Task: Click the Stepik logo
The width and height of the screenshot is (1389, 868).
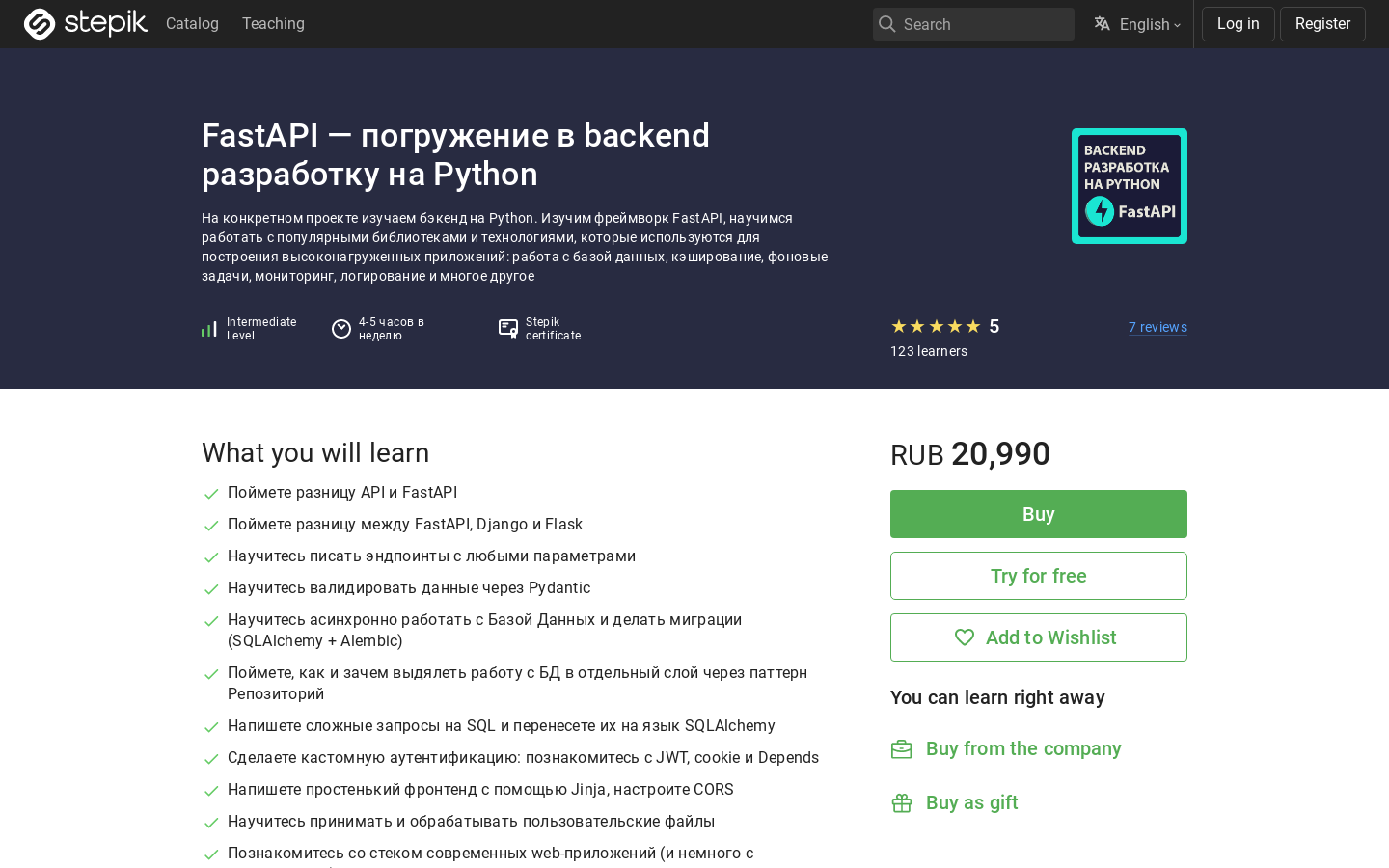Action: pyautogui.click(x=86, y=23)
